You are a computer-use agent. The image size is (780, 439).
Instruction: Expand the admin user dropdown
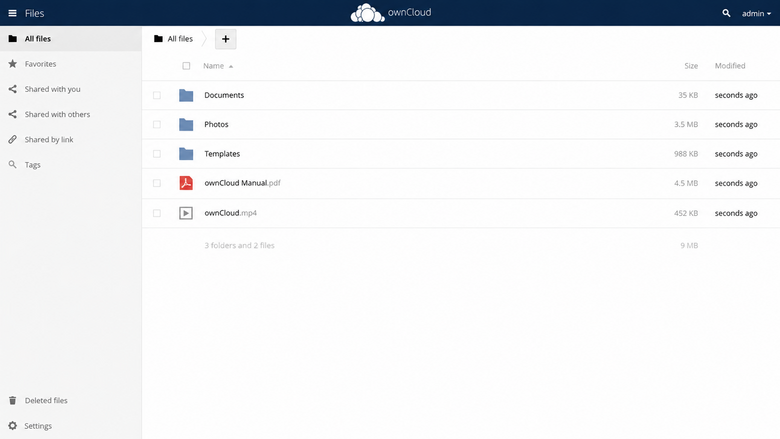(x=756, y=13)
